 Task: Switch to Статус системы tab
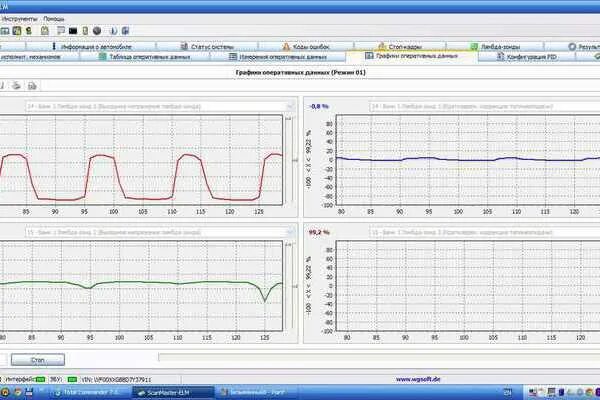(207, 47)
